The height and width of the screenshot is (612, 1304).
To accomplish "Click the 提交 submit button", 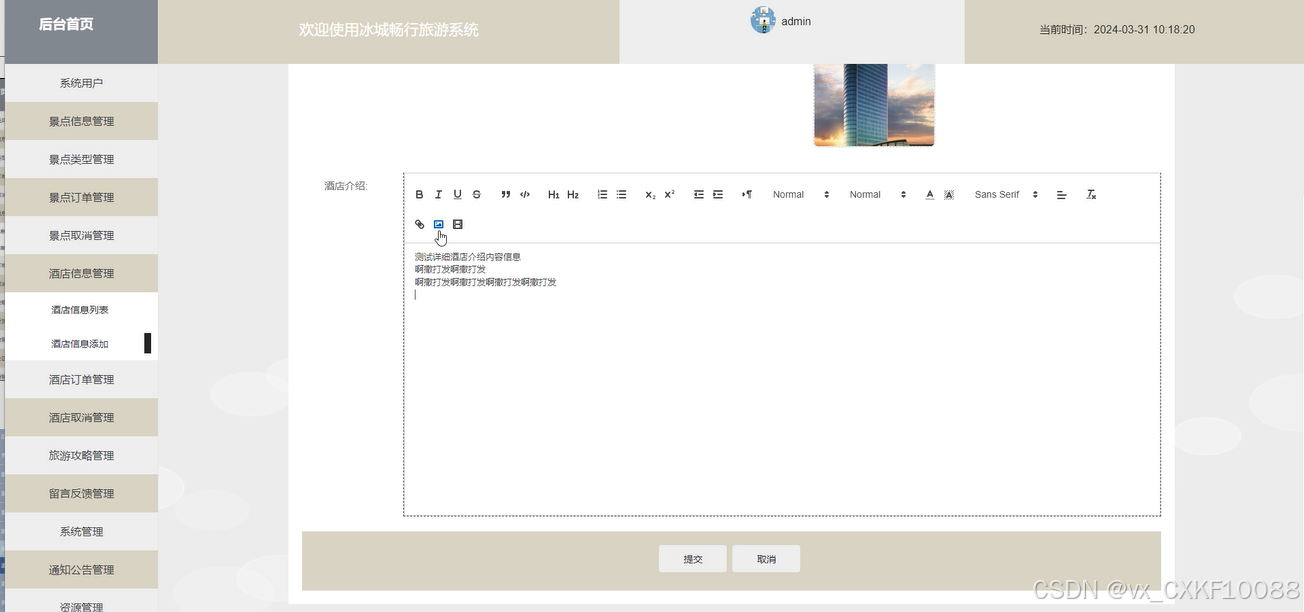I will (693, 559).
